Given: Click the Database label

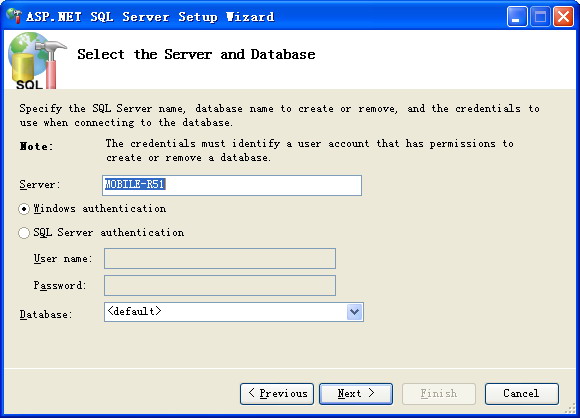Looking at the screenshot, I should tap(45, 314).
